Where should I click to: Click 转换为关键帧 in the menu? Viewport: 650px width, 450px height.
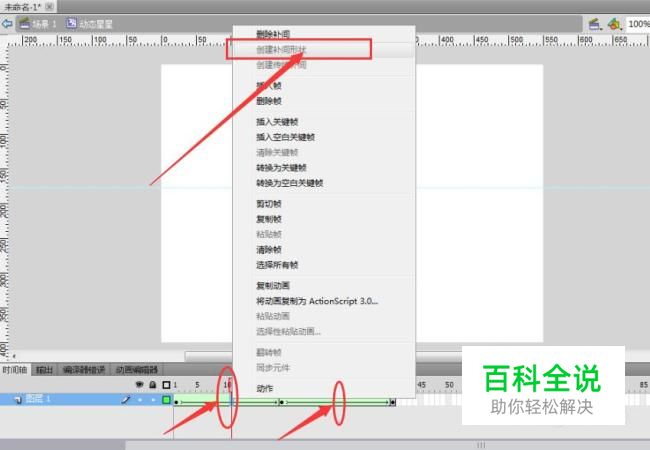coord(281,168)
